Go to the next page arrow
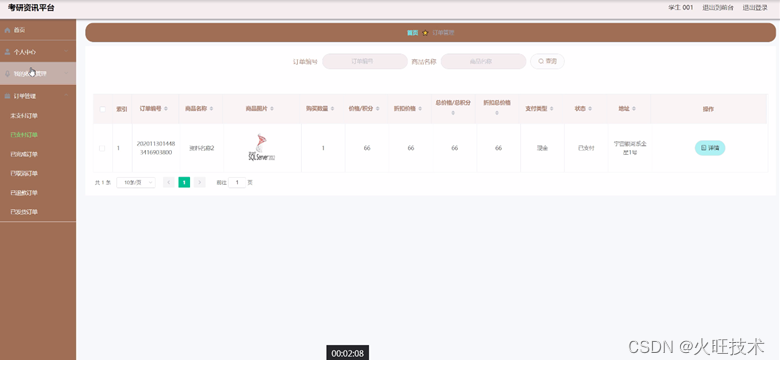This screenshot has height=365, width=780. pyautogui.click(x=199, y=182)
